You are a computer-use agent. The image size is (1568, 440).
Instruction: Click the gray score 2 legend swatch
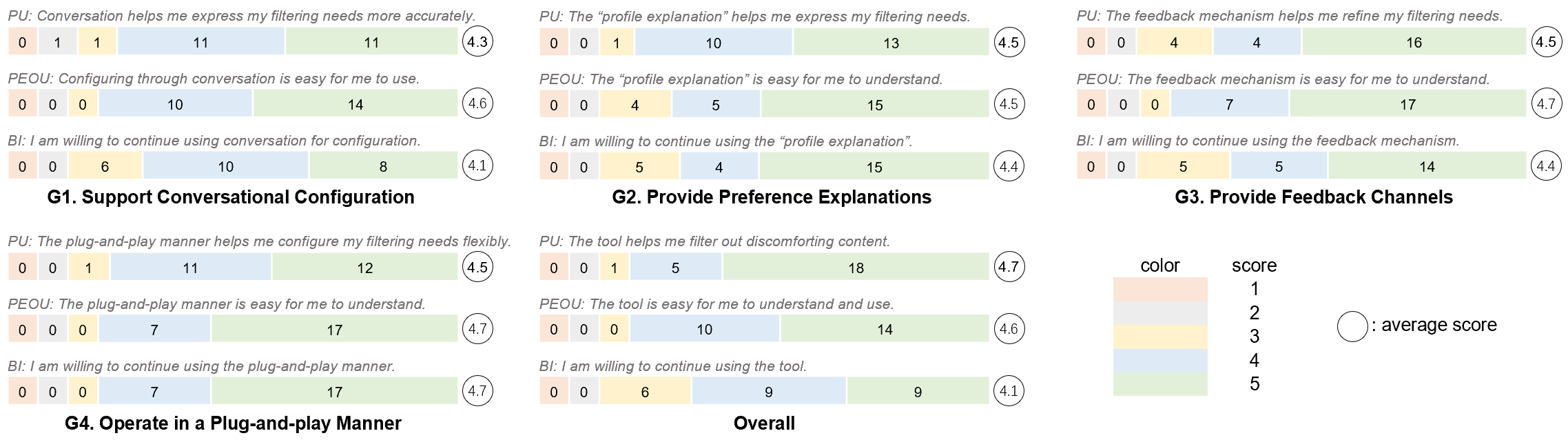(x=1160, y=313)
